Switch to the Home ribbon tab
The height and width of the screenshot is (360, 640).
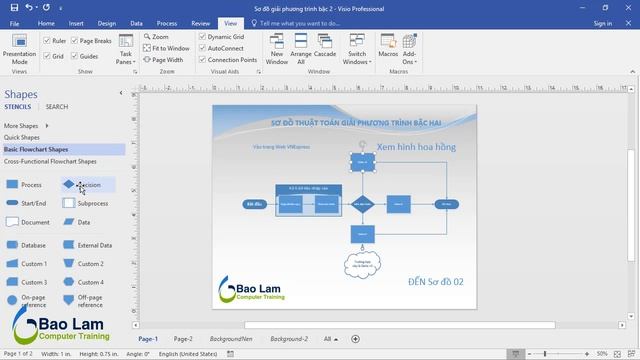[46, 24]
